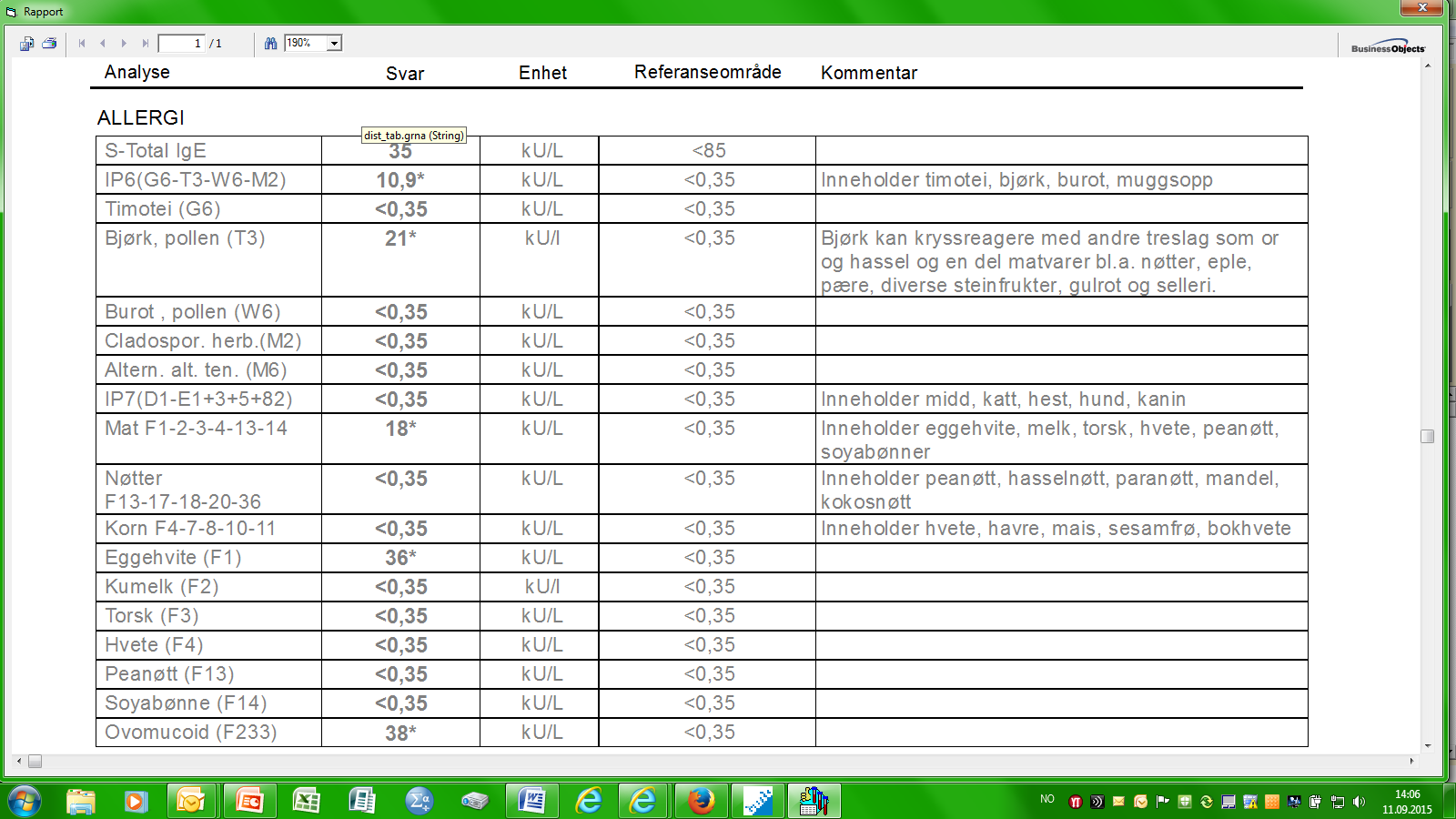Click the Burot , pollen (W6) label
The width and height of the screenshot is (1456, 819).
point(192,311)
